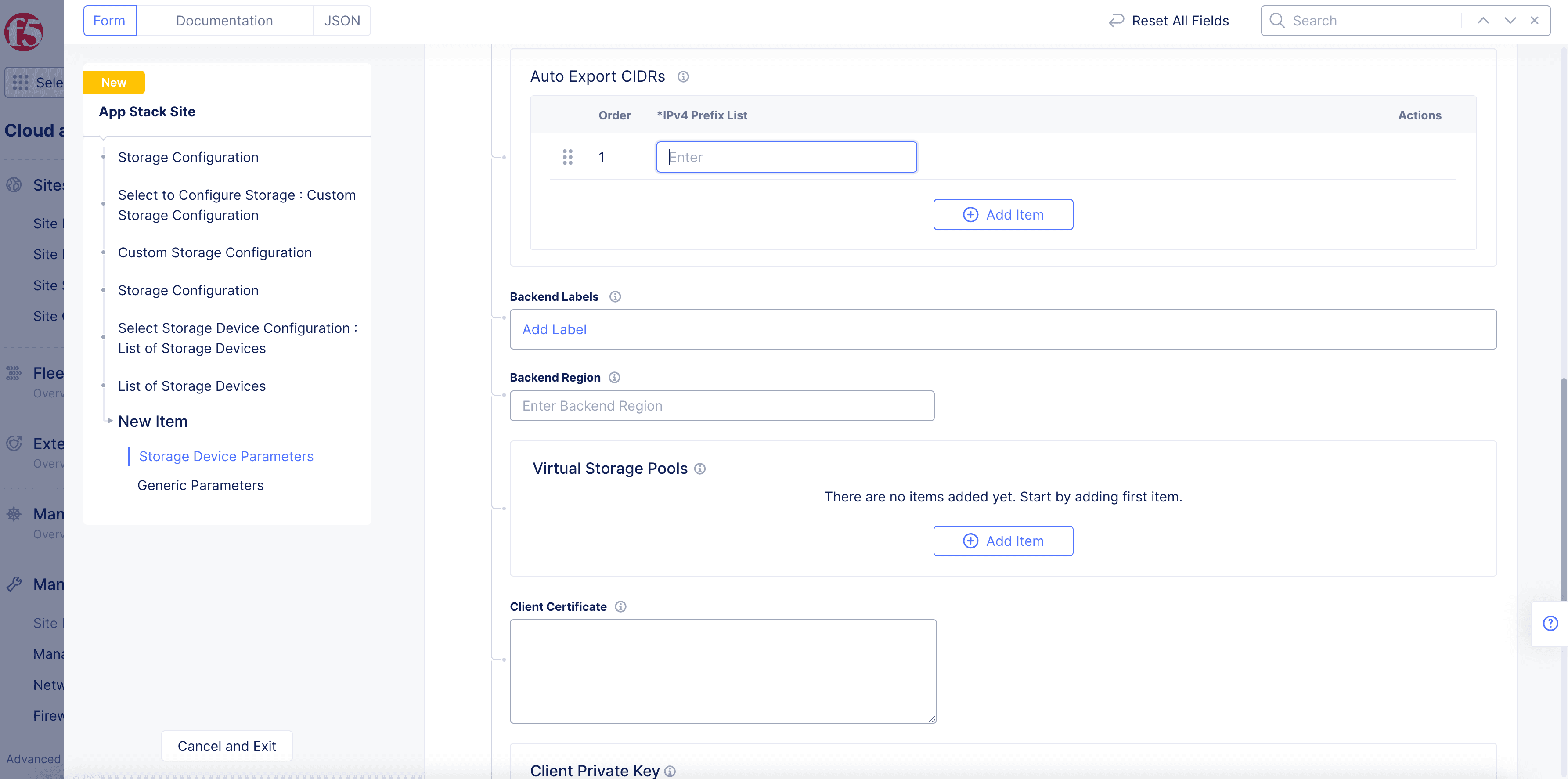1568x779 pixels.
Task: Switch to the JSON tab
Action: coord(342,21)
